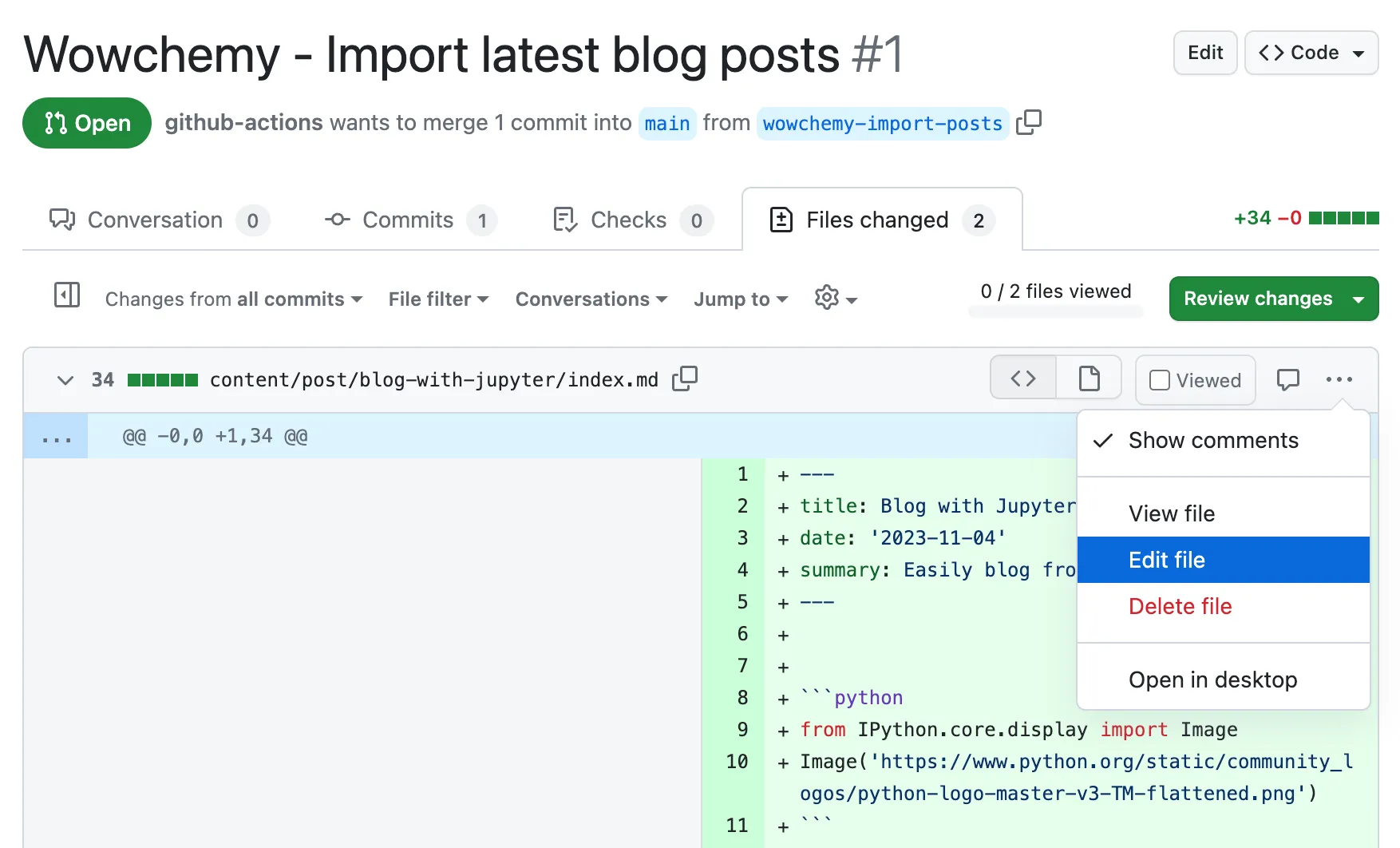The width and height of the screenshot is (1400, 848).
Task: Switch to source diff view icon
Action: (1023, 378)
